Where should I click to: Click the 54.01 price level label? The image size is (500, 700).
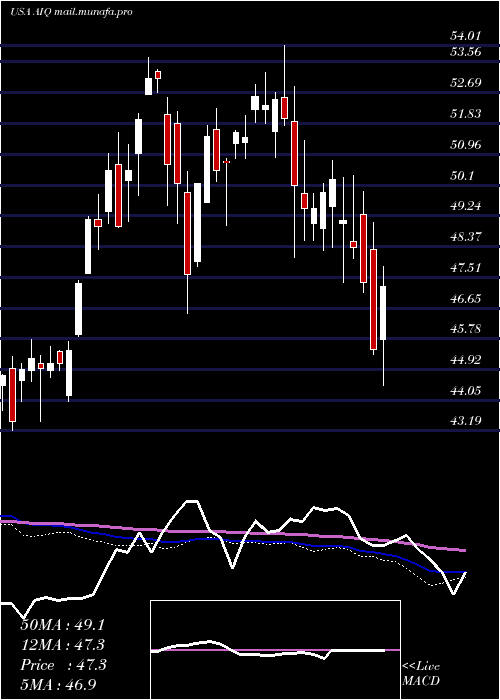(466, 36)
